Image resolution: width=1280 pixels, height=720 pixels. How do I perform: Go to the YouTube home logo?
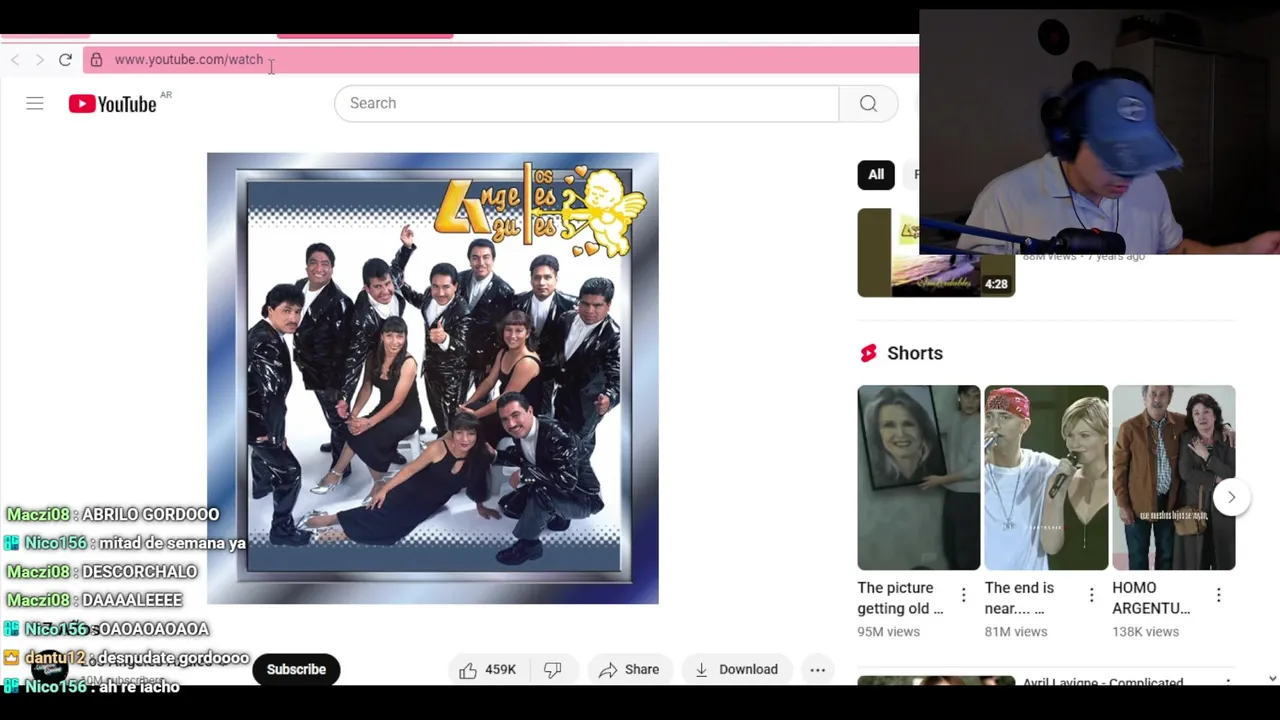113,104
